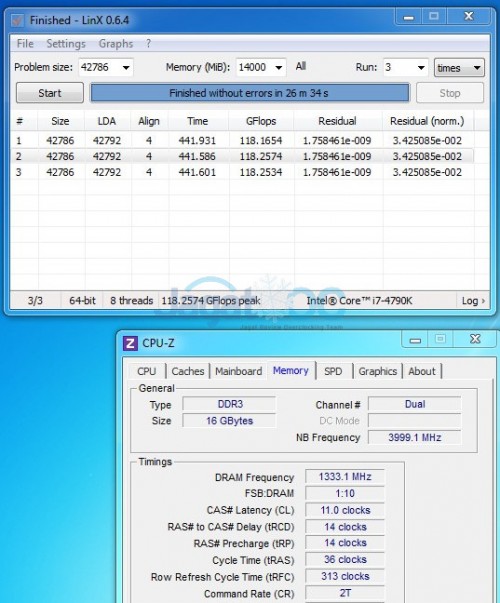Click the GFlops column header
The image size is (500, 603).
tap(261, 121)
